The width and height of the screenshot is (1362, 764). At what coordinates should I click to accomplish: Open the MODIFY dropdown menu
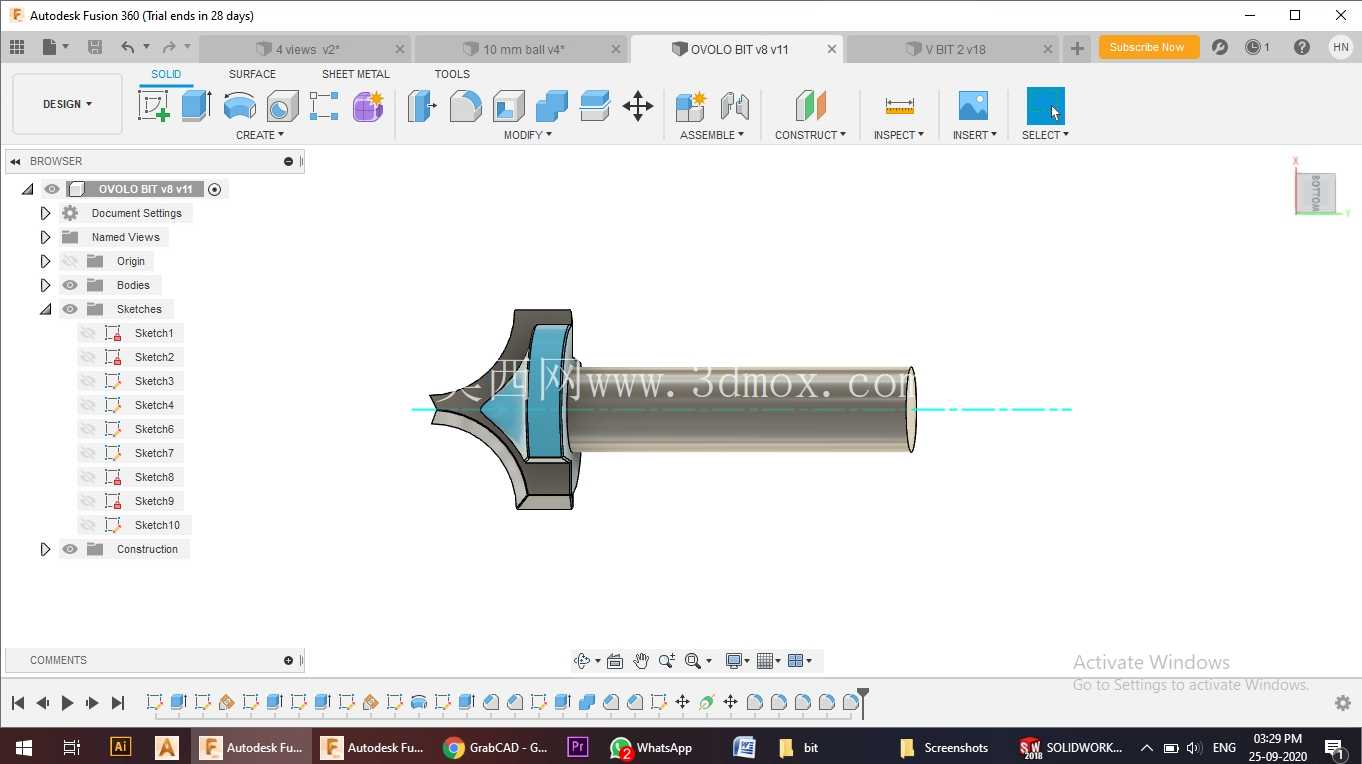point(528,135)
